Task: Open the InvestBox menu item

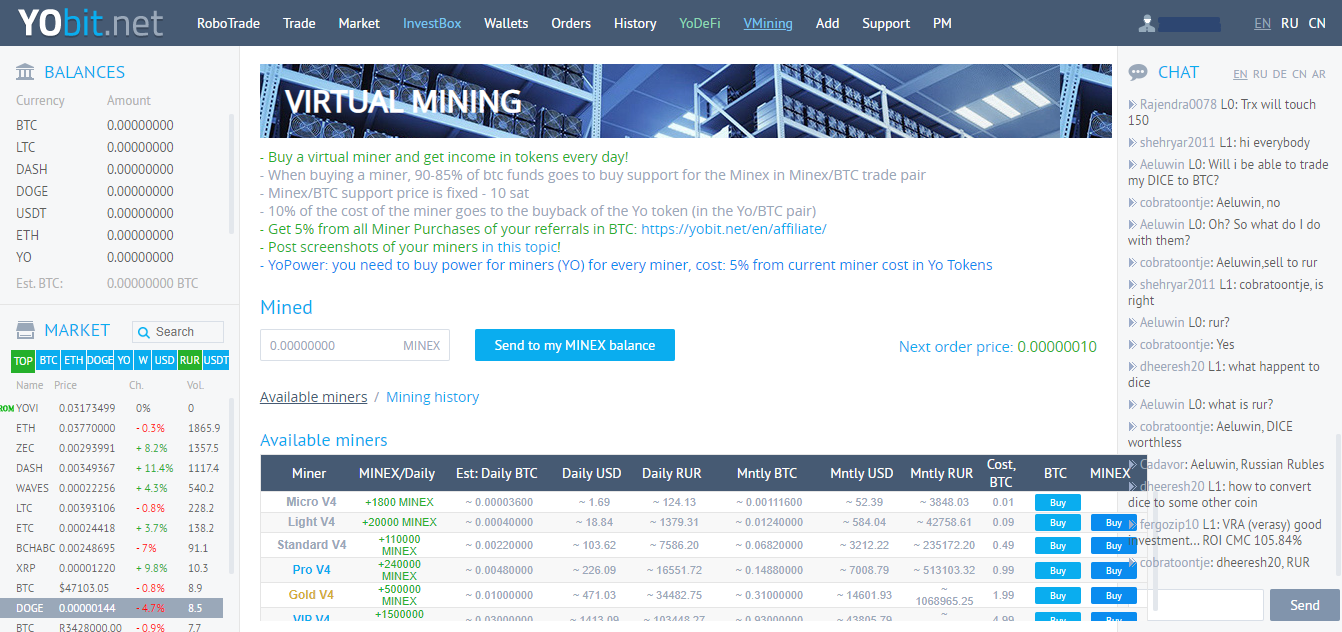Action: 433,23
